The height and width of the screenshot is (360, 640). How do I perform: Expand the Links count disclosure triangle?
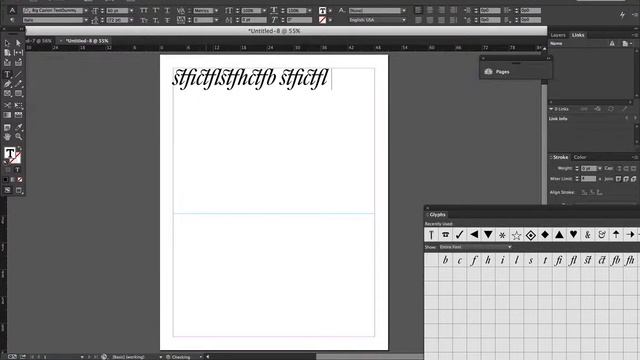click(551, 109)
